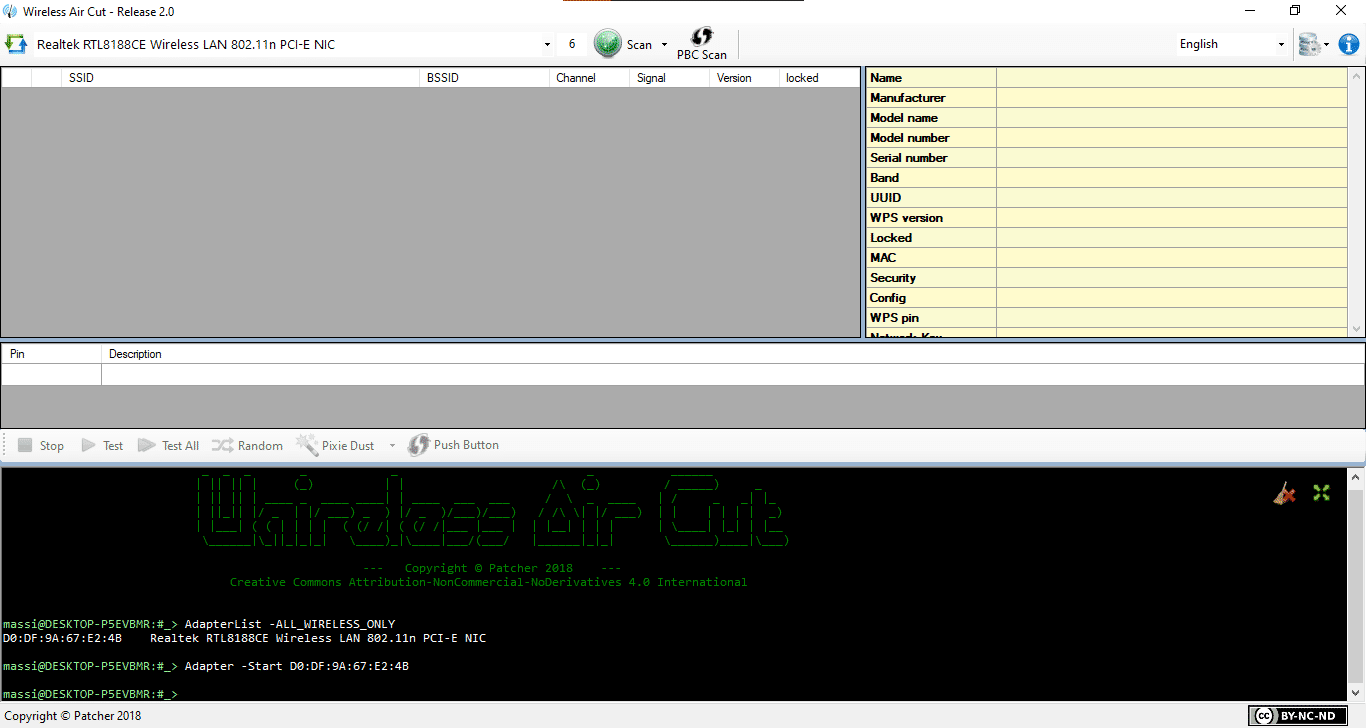Screen dimensions: 1366x728
Task: Select the Serial number property row
Action: click(x=1107, y=158)
